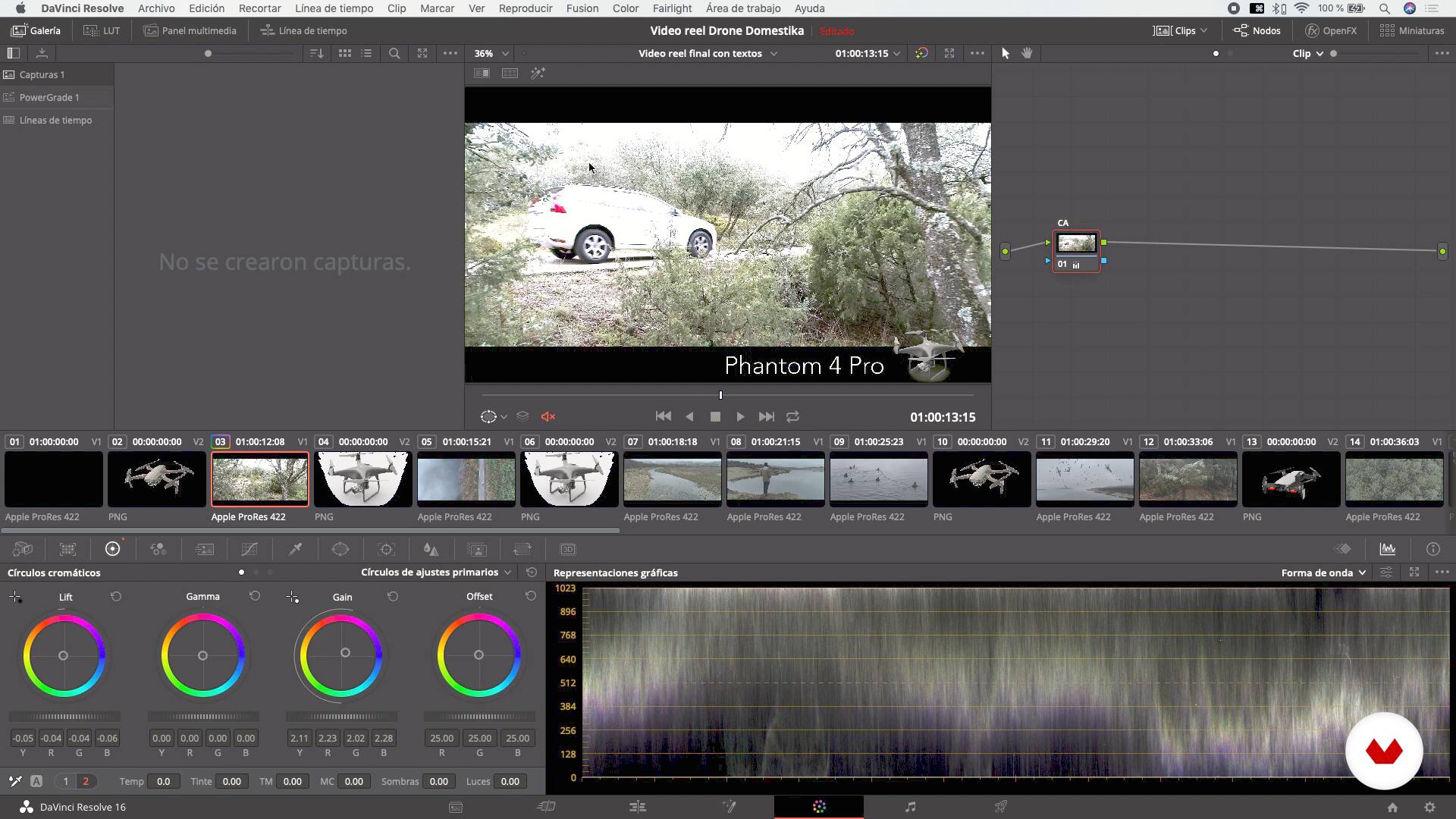Toggle the Línea de tiempo panel
The width and height of the screenshot is (1456, 819).
pyautogui.click(x=303, y=30)
